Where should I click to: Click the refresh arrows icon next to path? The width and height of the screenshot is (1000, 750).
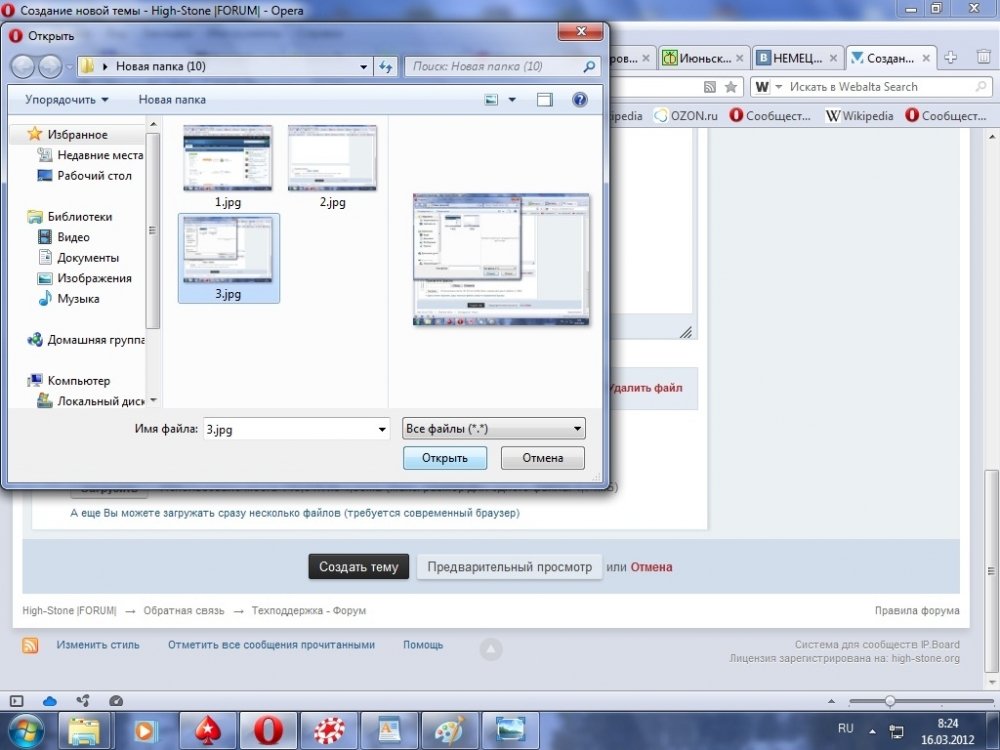coord(386,66)
